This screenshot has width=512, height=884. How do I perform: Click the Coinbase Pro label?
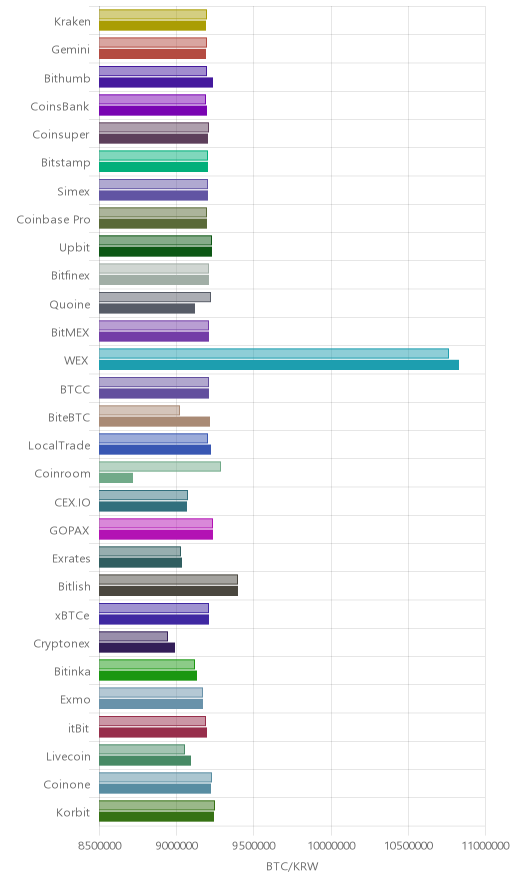pos(53,219)
